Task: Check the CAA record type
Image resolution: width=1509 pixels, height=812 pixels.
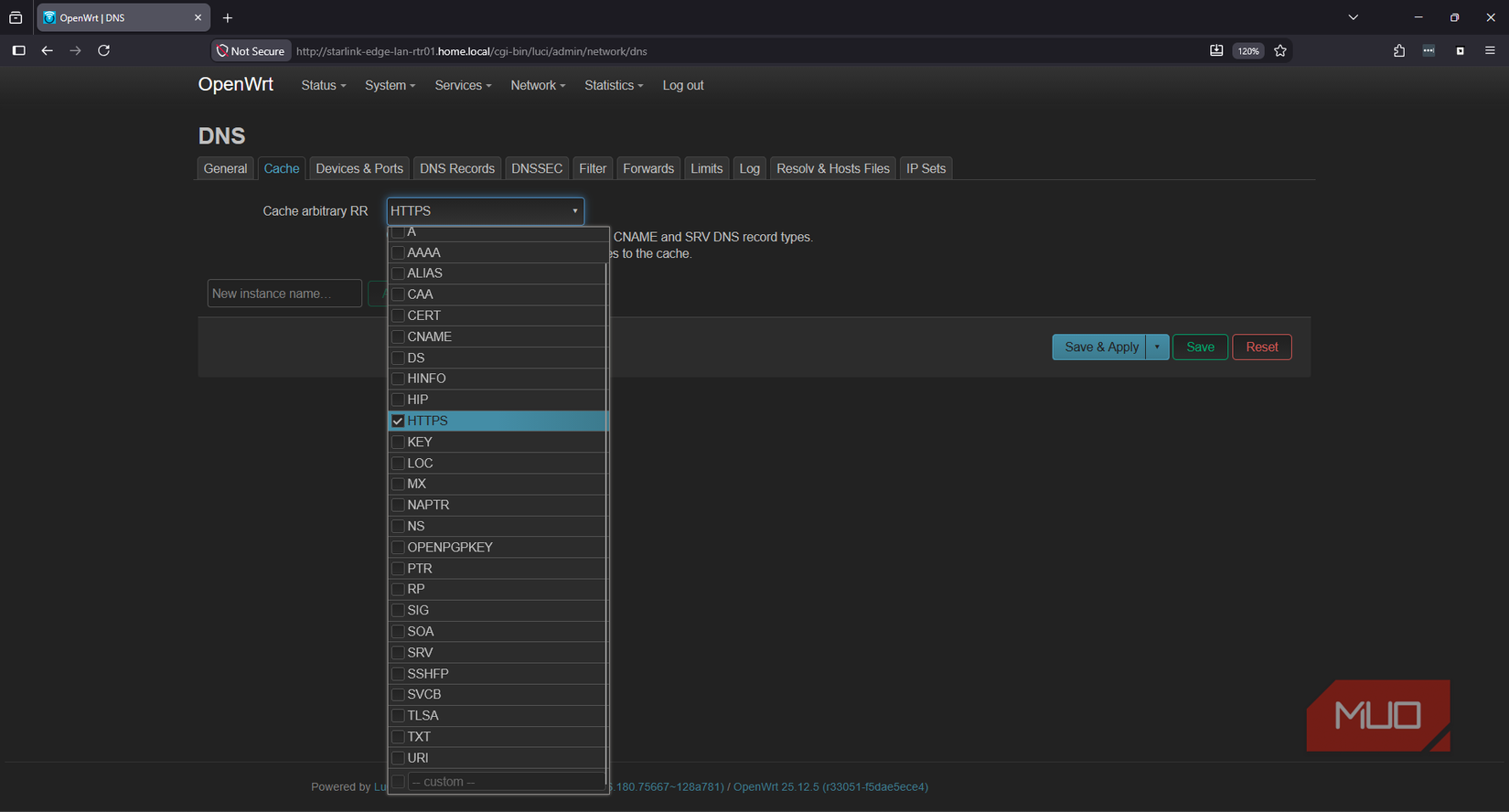Action: (398, 294)
